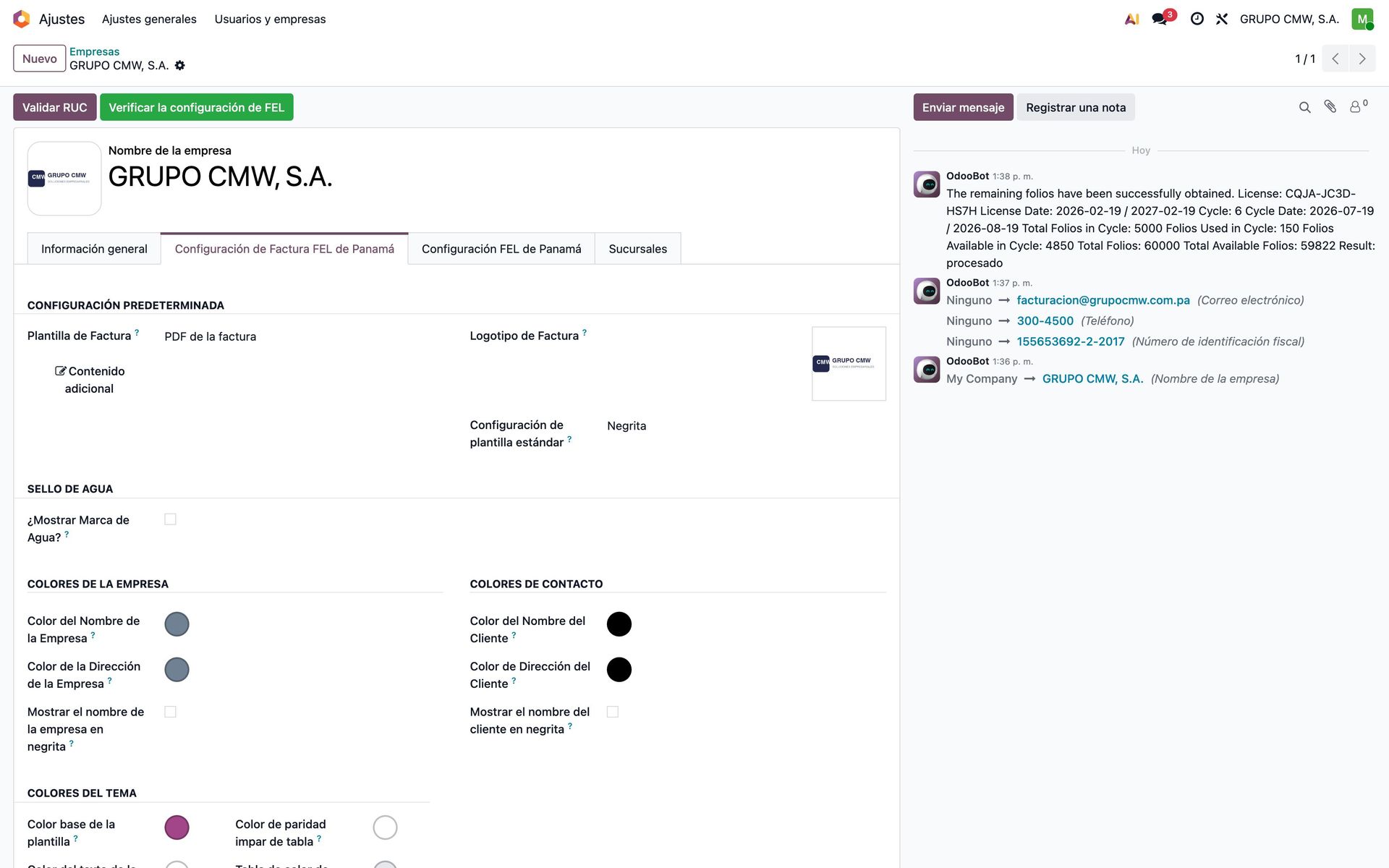Open the debug tools icon

point(1222,19)
